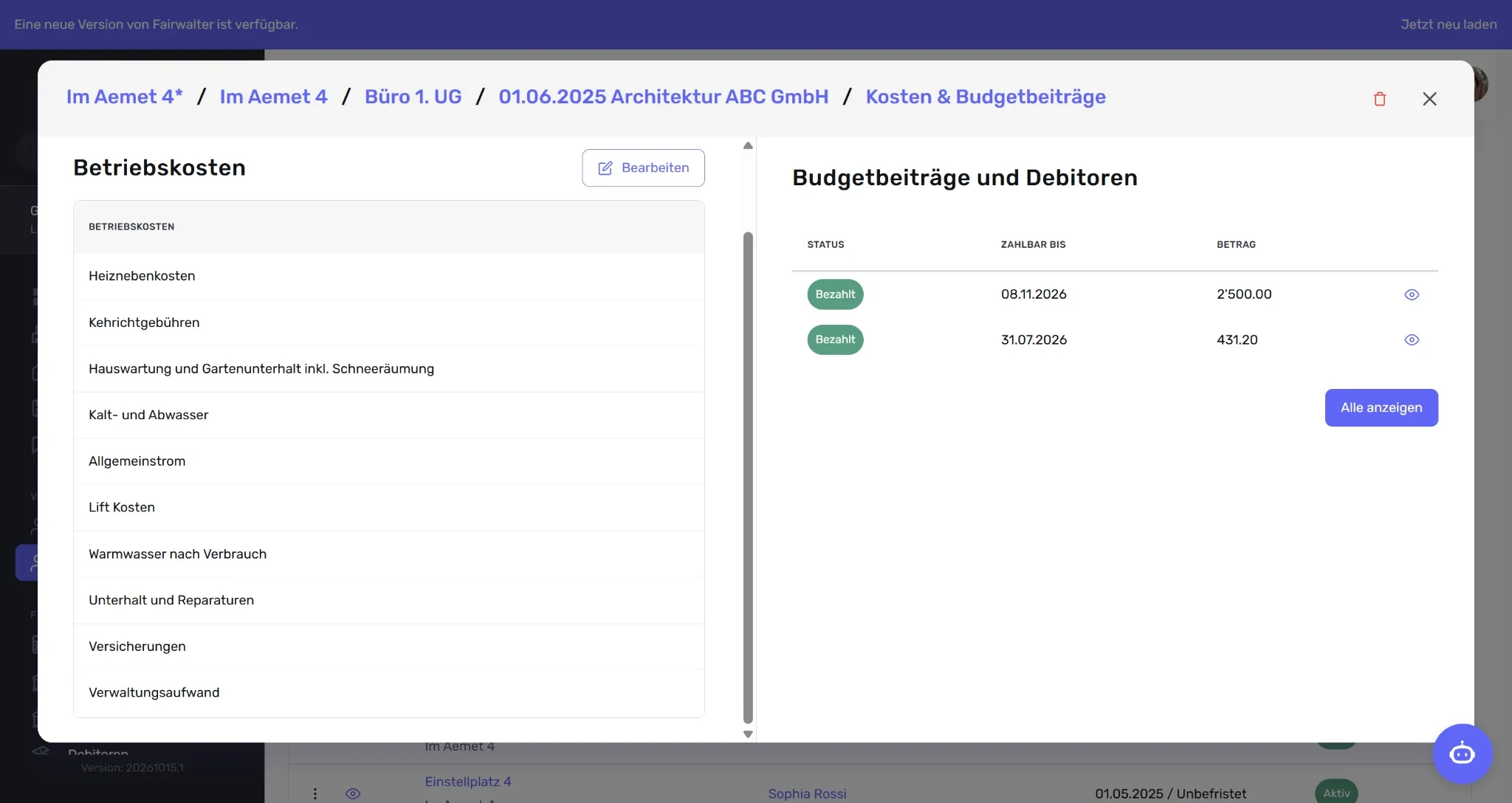The image size is (1512, 803).
Task: Select the Heiznebenkosten row
Action: pyautogui.click(x=389, y=276)
